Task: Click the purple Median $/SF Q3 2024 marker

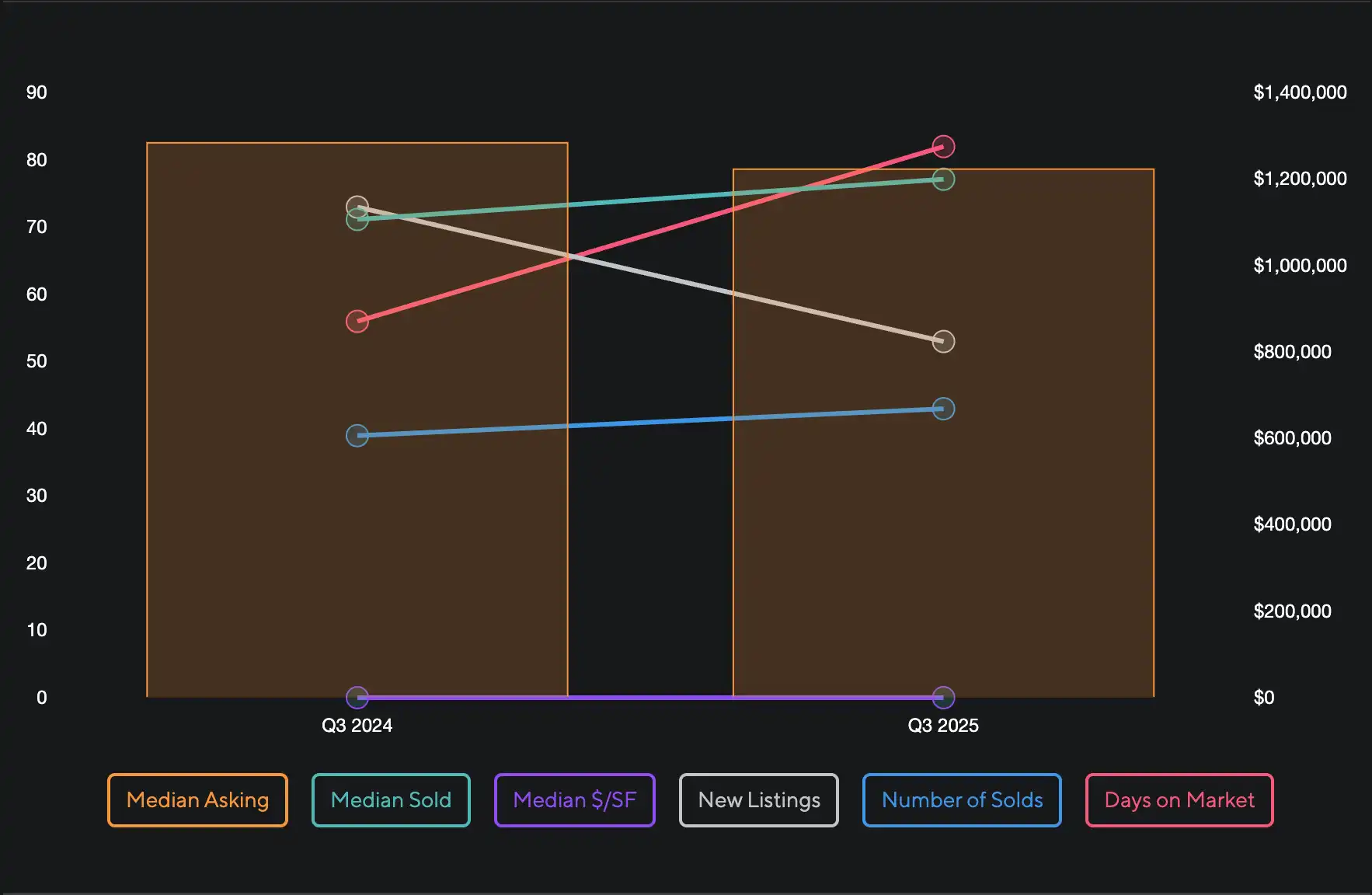Action: click(357, 697)
